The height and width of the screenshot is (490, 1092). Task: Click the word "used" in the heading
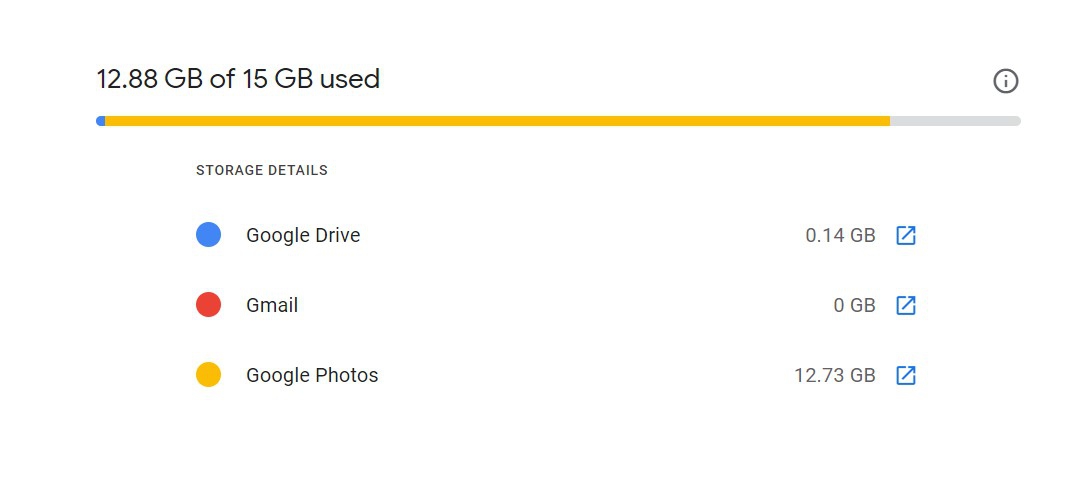click(349, 79)
